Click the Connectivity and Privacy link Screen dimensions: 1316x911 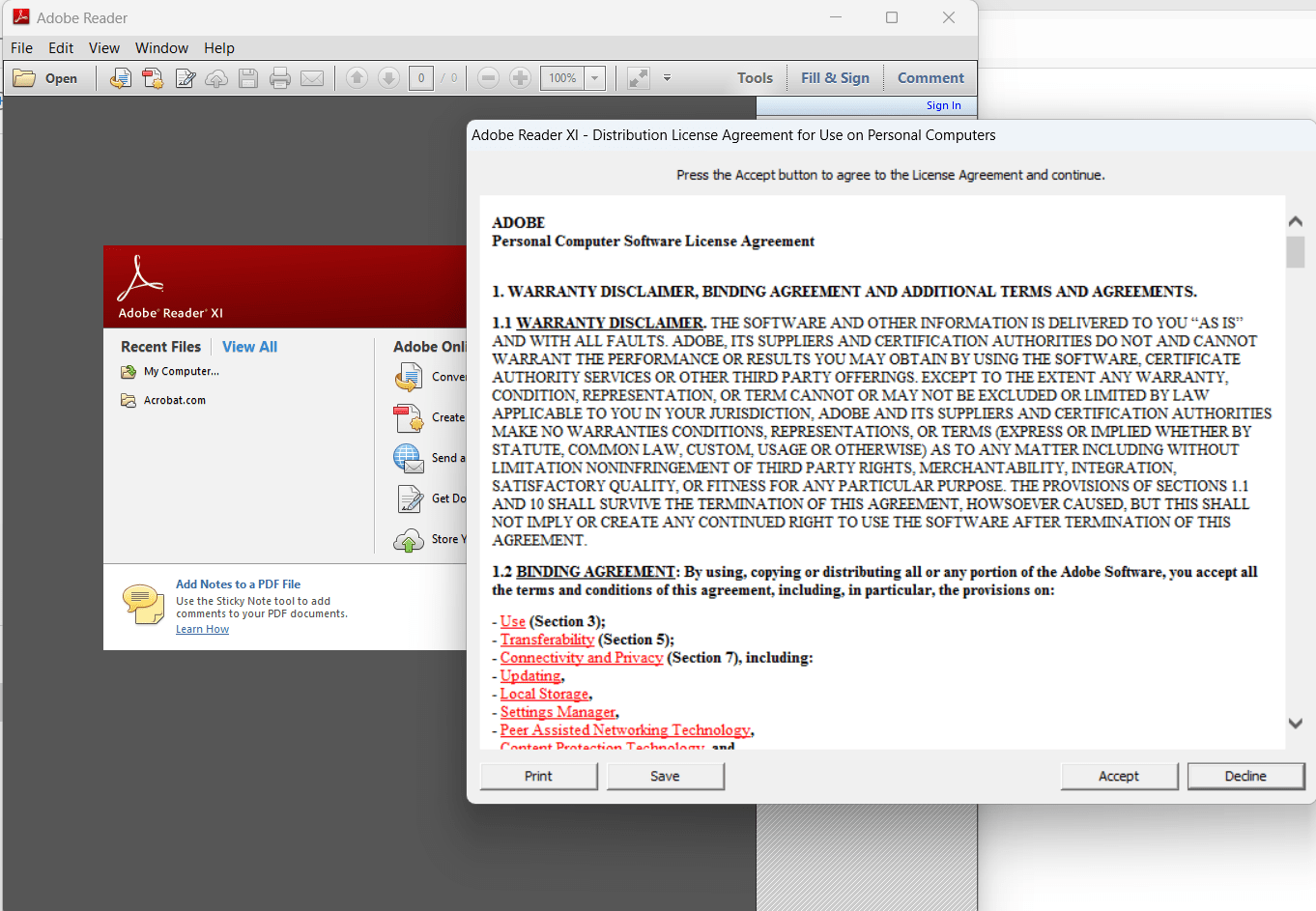point(582,658)
